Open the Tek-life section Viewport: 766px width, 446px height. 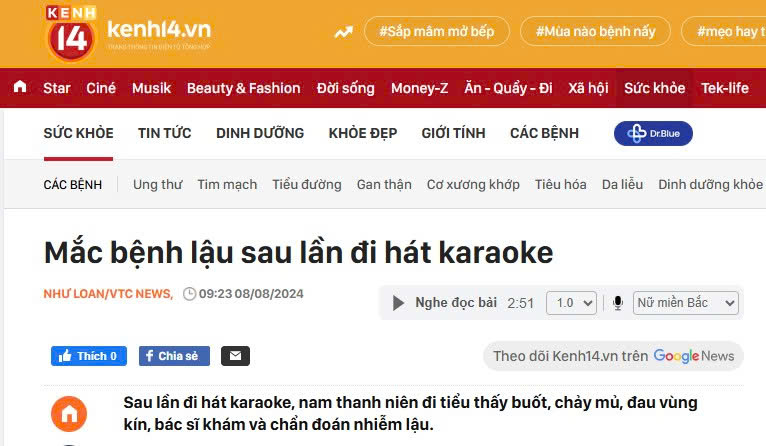coord(725,88)
